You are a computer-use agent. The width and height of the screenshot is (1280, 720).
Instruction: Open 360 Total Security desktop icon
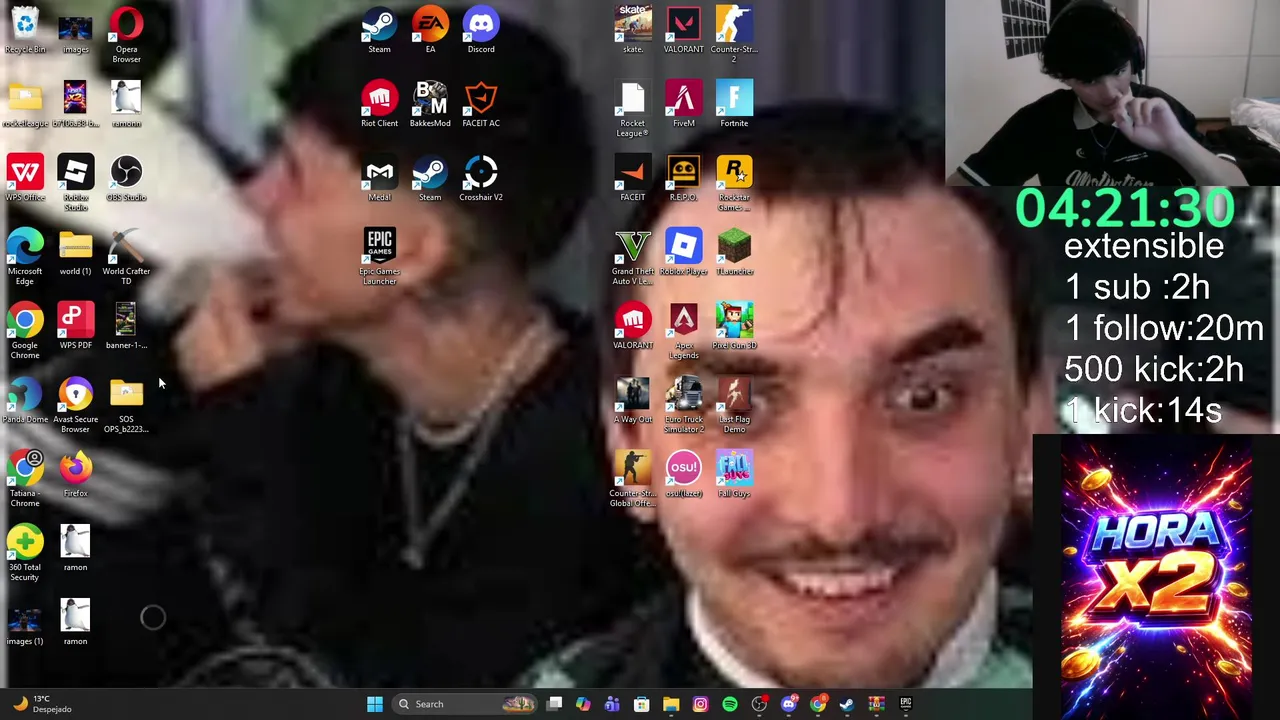tap(25, 553)
